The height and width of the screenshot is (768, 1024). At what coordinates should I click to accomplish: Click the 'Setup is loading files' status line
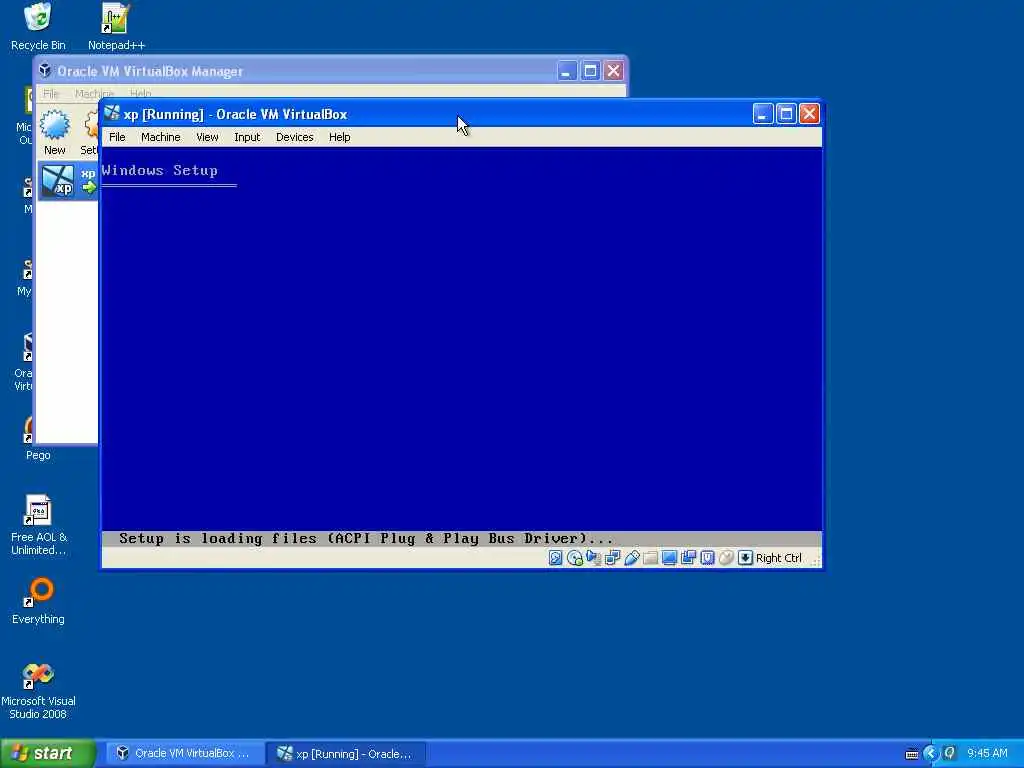[x=366, y=539]
